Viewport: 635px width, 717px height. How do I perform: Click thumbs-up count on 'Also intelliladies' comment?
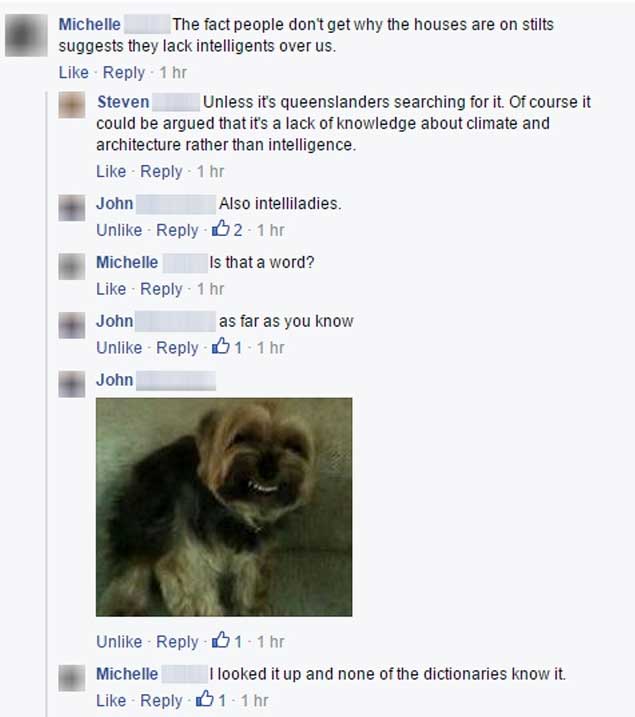pyautogui.click(x=238, y=230)
